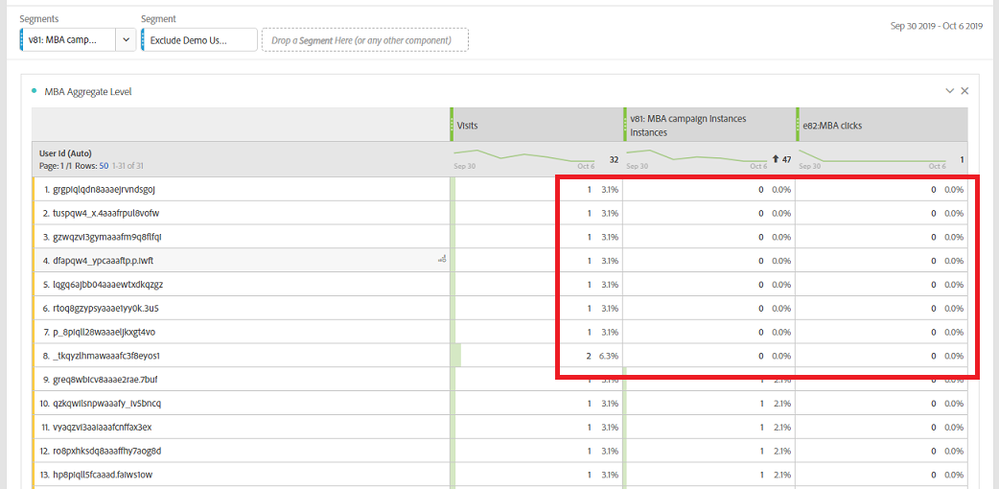Viewport: 999px width, 489px height.
Task: Collapse the MBA Aggregate Level panel chevron
Action: (950, 91)
